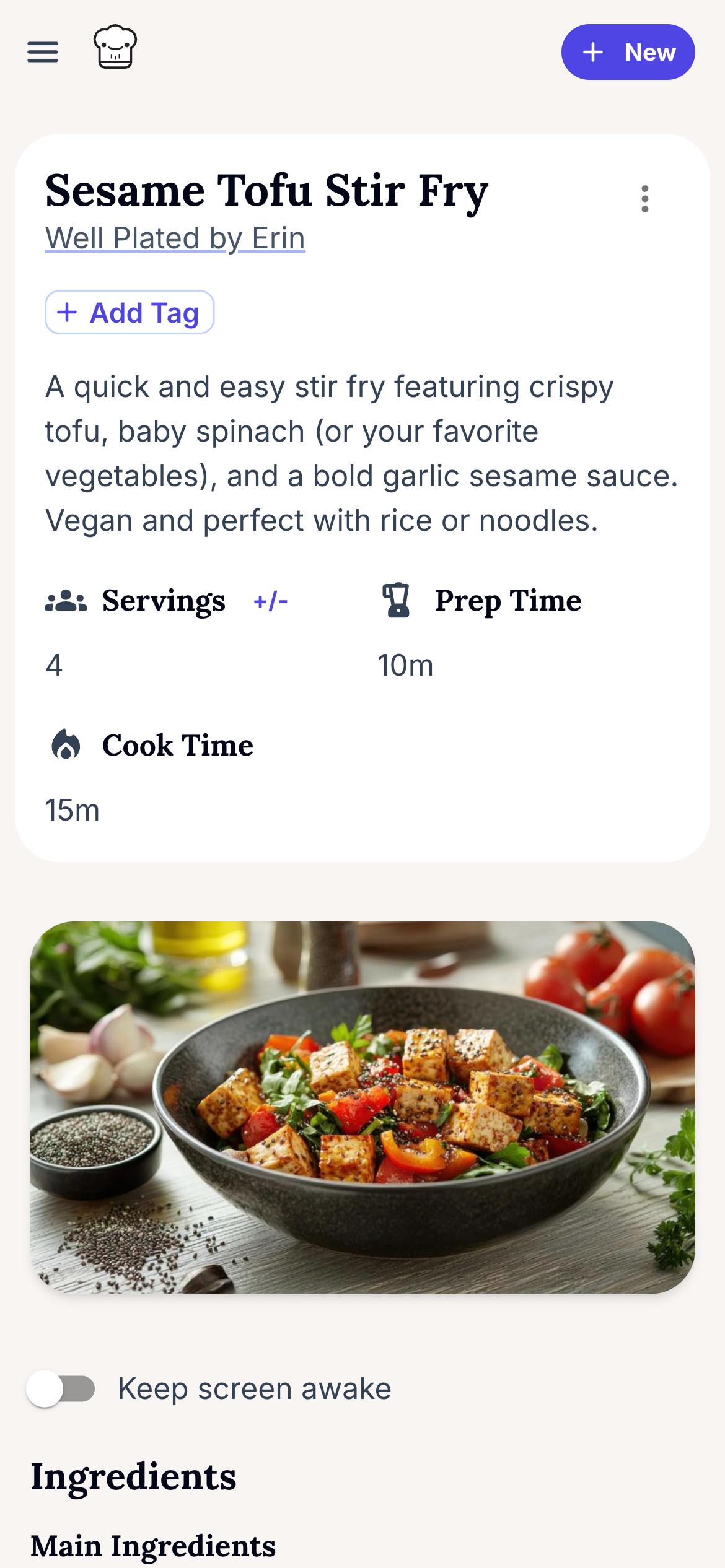Select the Ingredients section heading
Screen dimensions: 725x1568
pyautogui.click(x=133, y=1477)
